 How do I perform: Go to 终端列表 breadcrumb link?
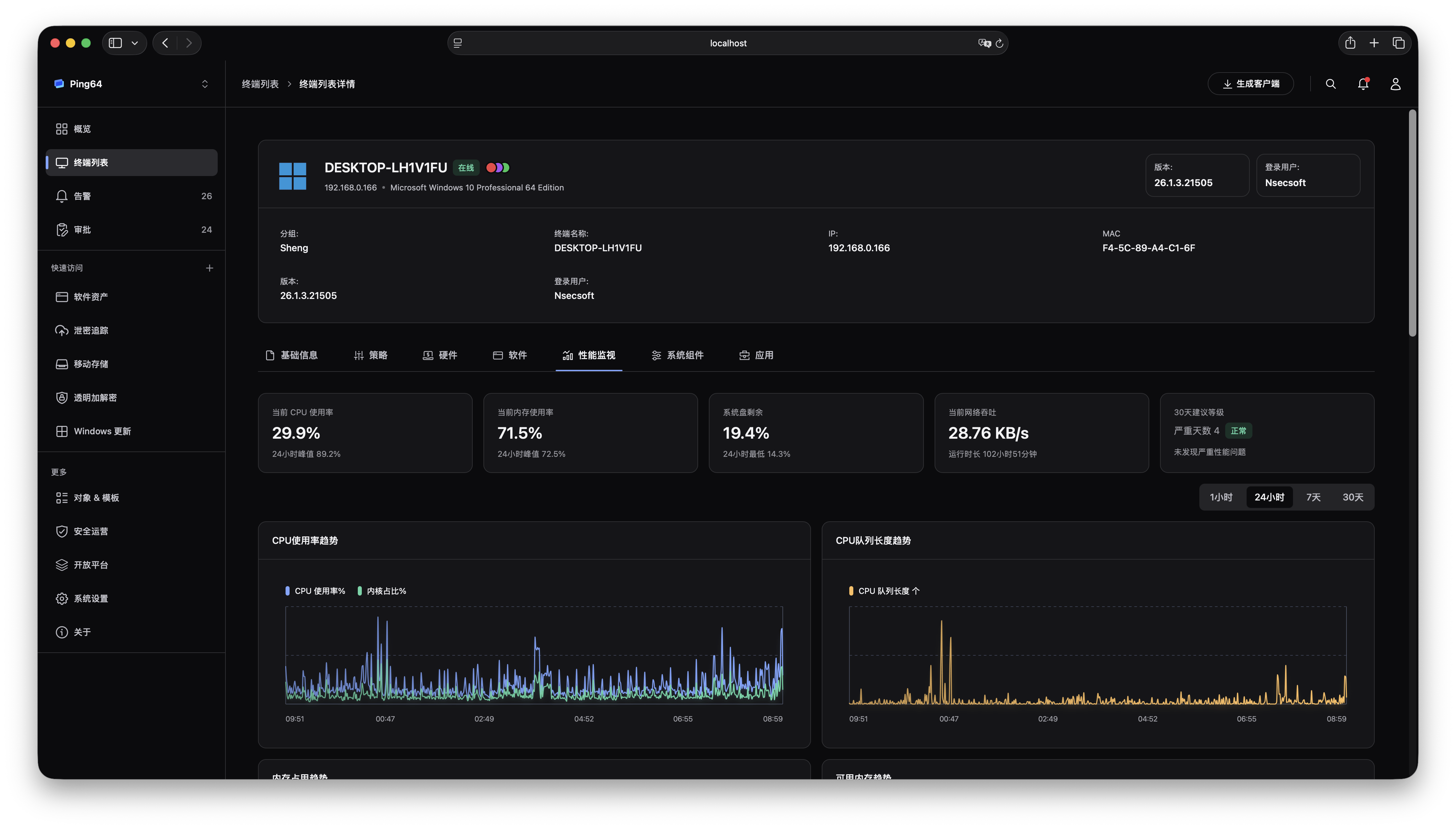click(260, 84)
